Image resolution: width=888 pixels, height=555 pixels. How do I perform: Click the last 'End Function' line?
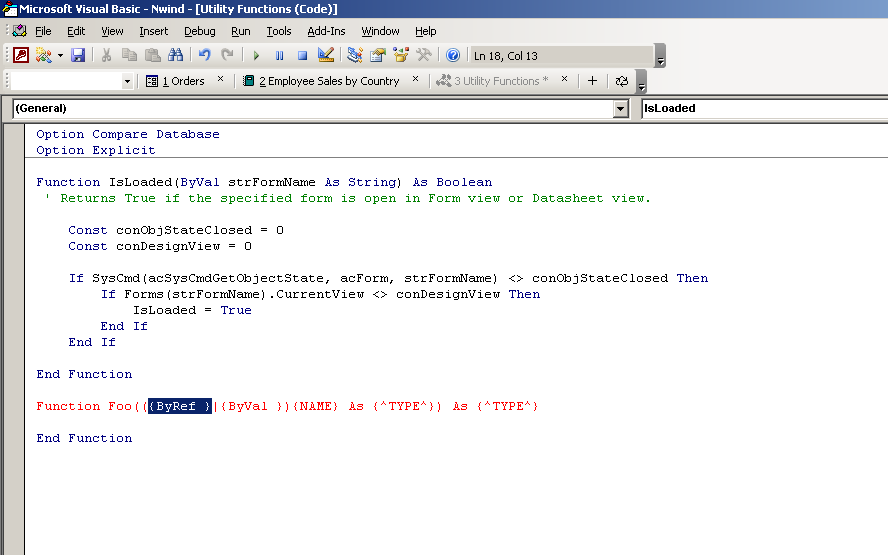coord(84,438)
